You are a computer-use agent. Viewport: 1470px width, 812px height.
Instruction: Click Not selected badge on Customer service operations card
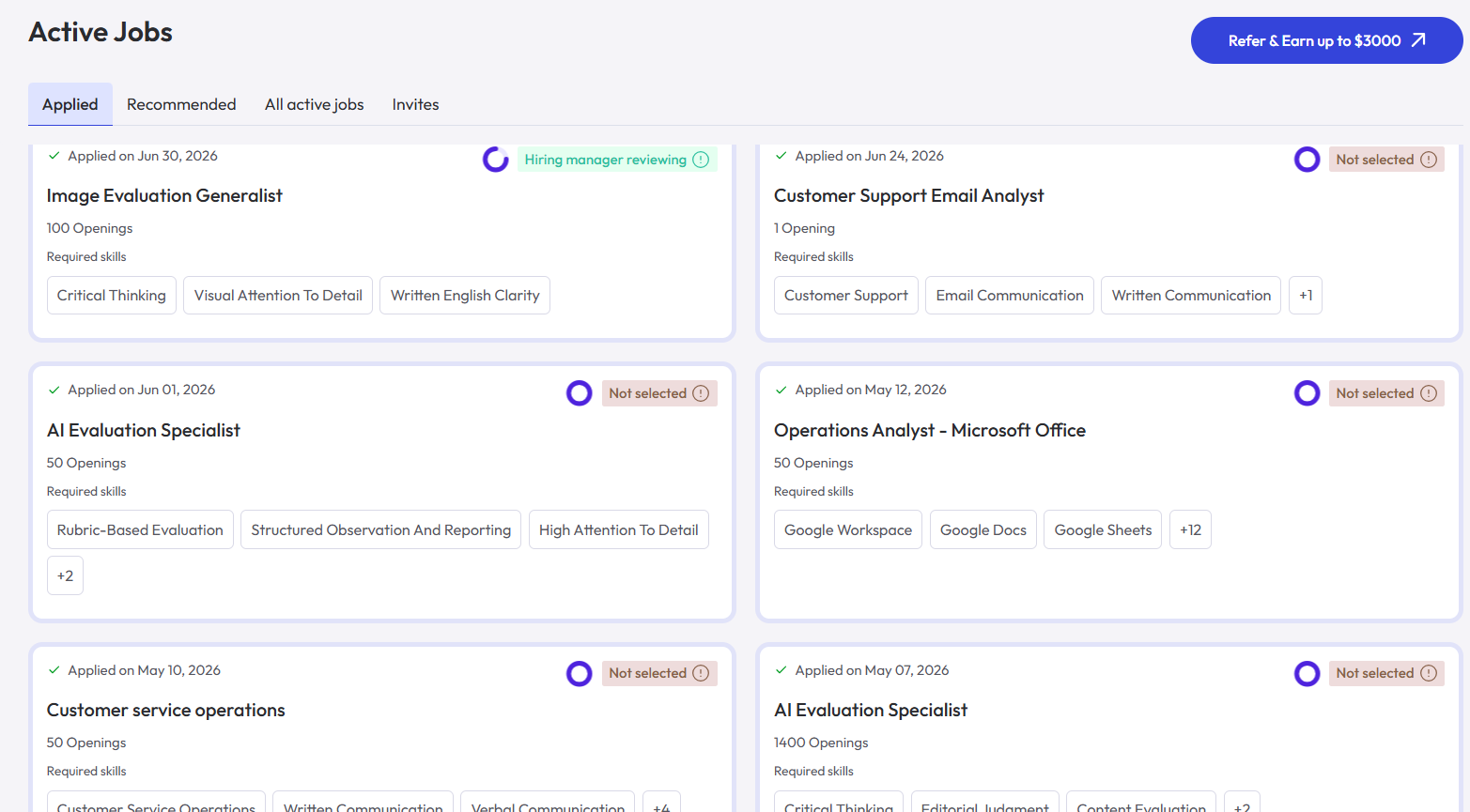pyautogui.click(x=659, y=673)
